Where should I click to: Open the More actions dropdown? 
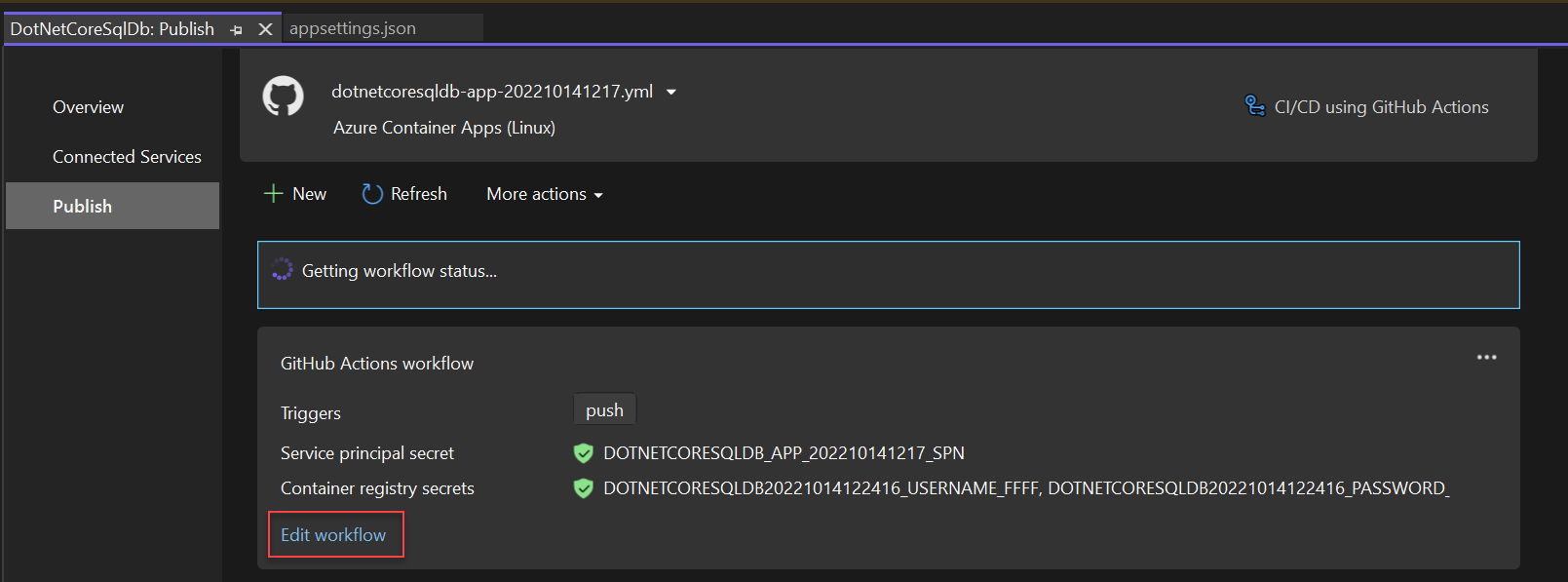[x=545, y=194]
